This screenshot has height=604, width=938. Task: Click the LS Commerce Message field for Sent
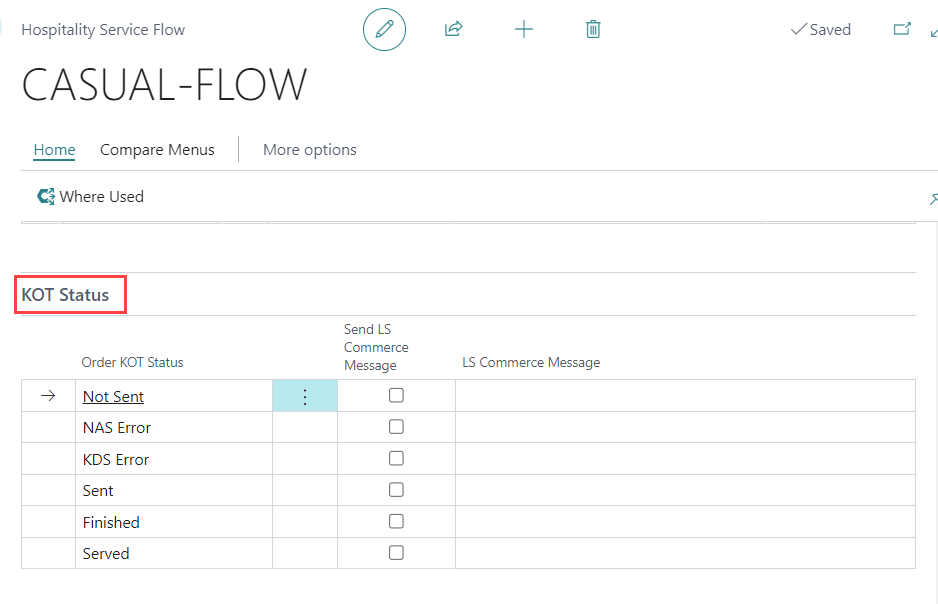[684, 490]
